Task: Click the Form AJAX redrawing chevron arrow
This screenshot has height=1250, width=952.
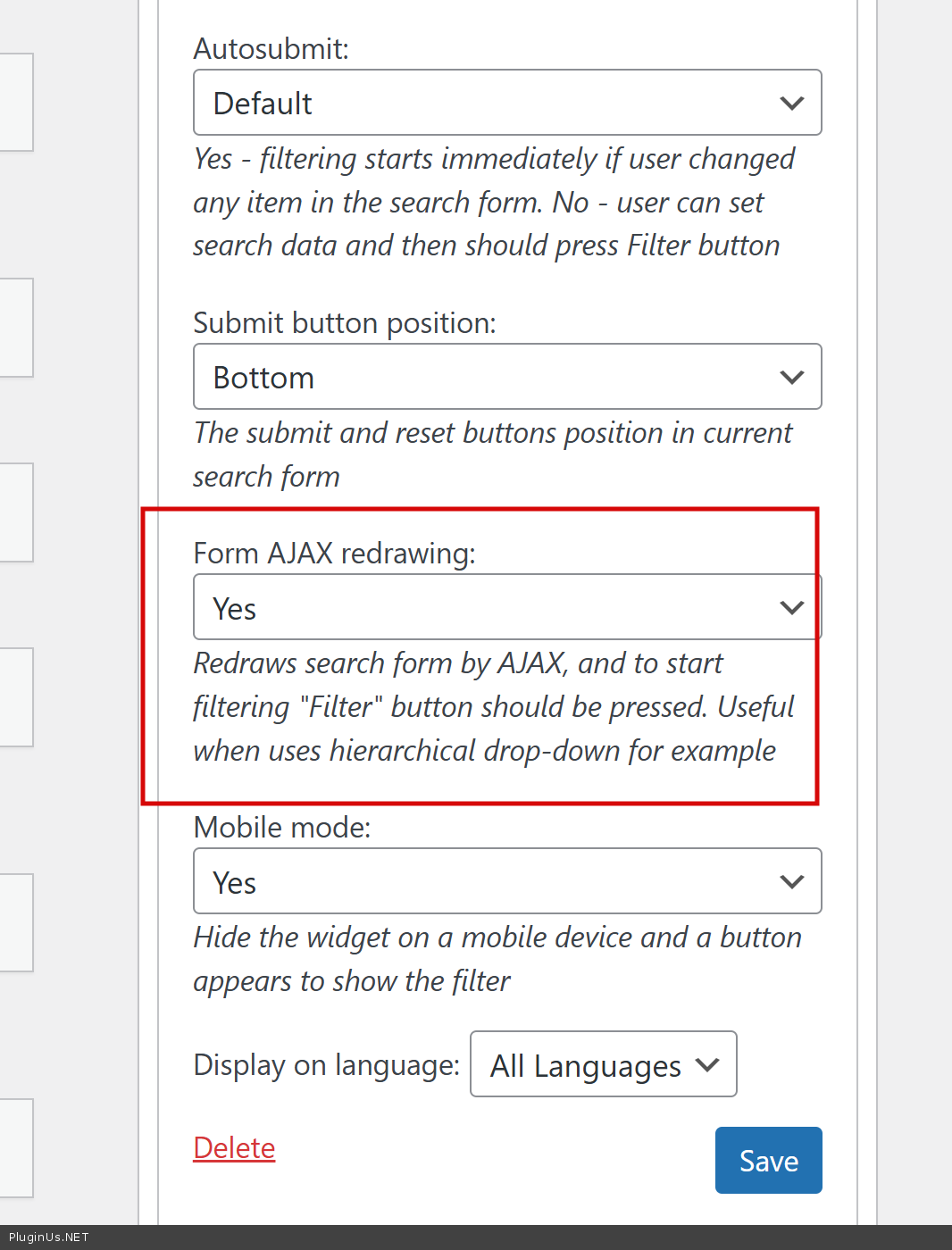Action: point(791,608)
